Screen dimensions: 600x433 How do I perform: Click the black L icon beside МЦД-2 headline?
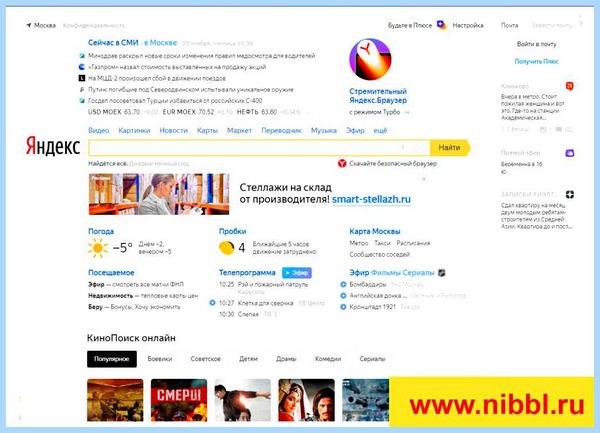[82, 78]
